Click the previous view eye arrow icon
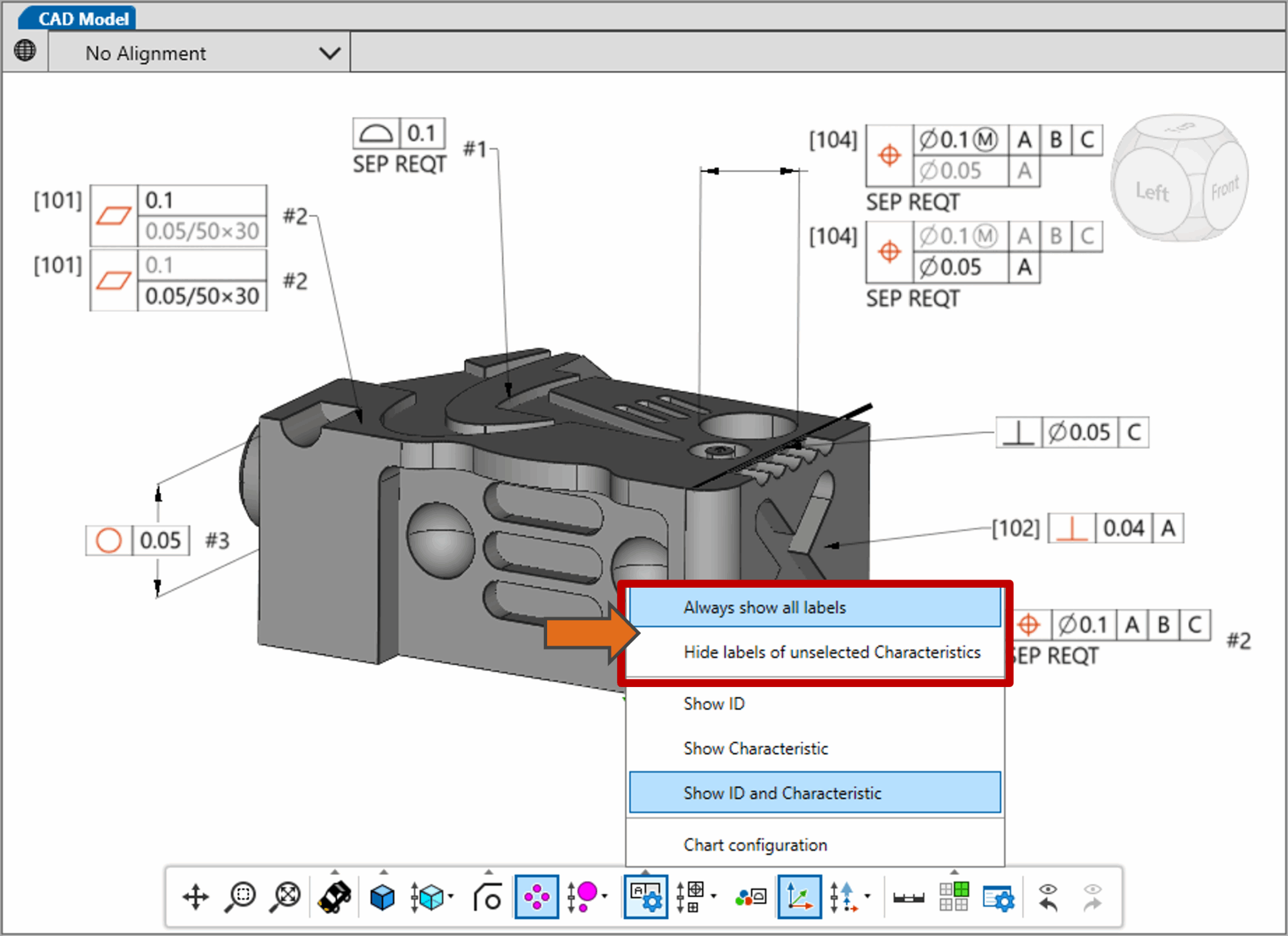Screen dimensions: 1288x936 point(1048,897)
